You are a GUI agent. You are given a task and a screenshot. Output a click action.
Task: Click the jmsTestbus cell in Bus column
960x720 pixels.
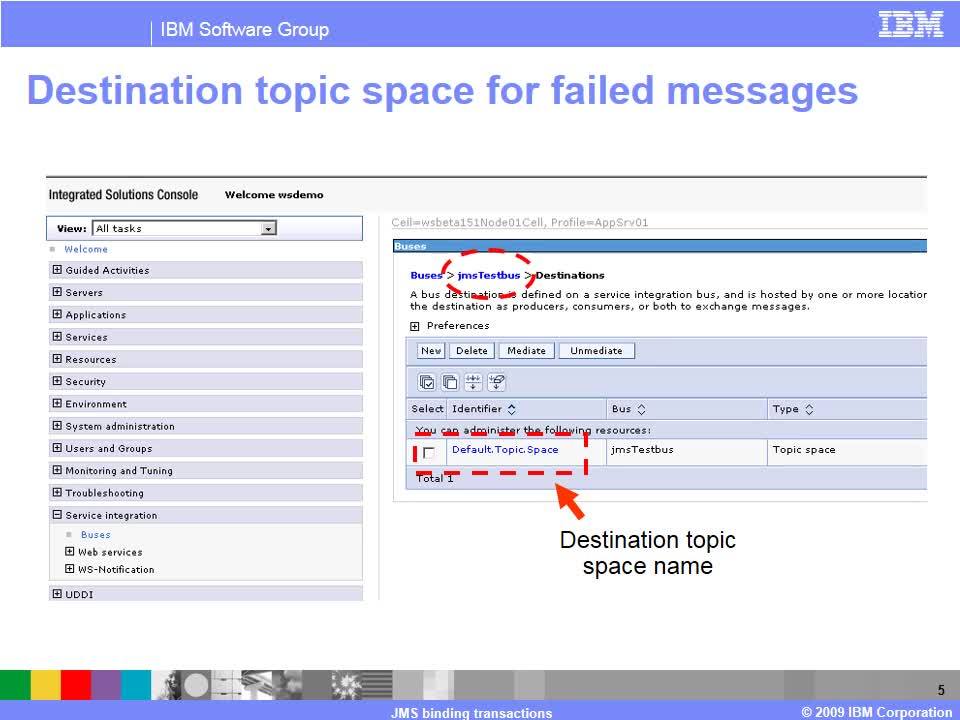coord(642,449)
